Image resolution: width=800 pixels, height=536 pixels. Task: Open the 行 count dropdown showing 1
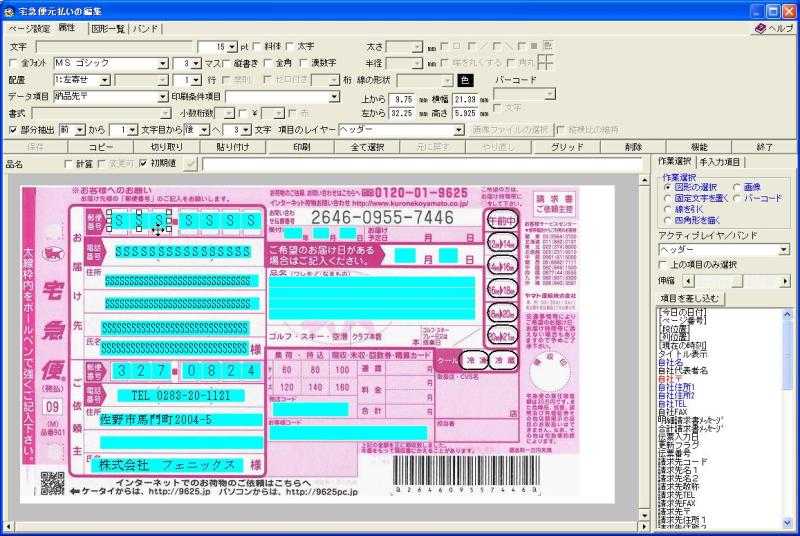coord(196,80)
